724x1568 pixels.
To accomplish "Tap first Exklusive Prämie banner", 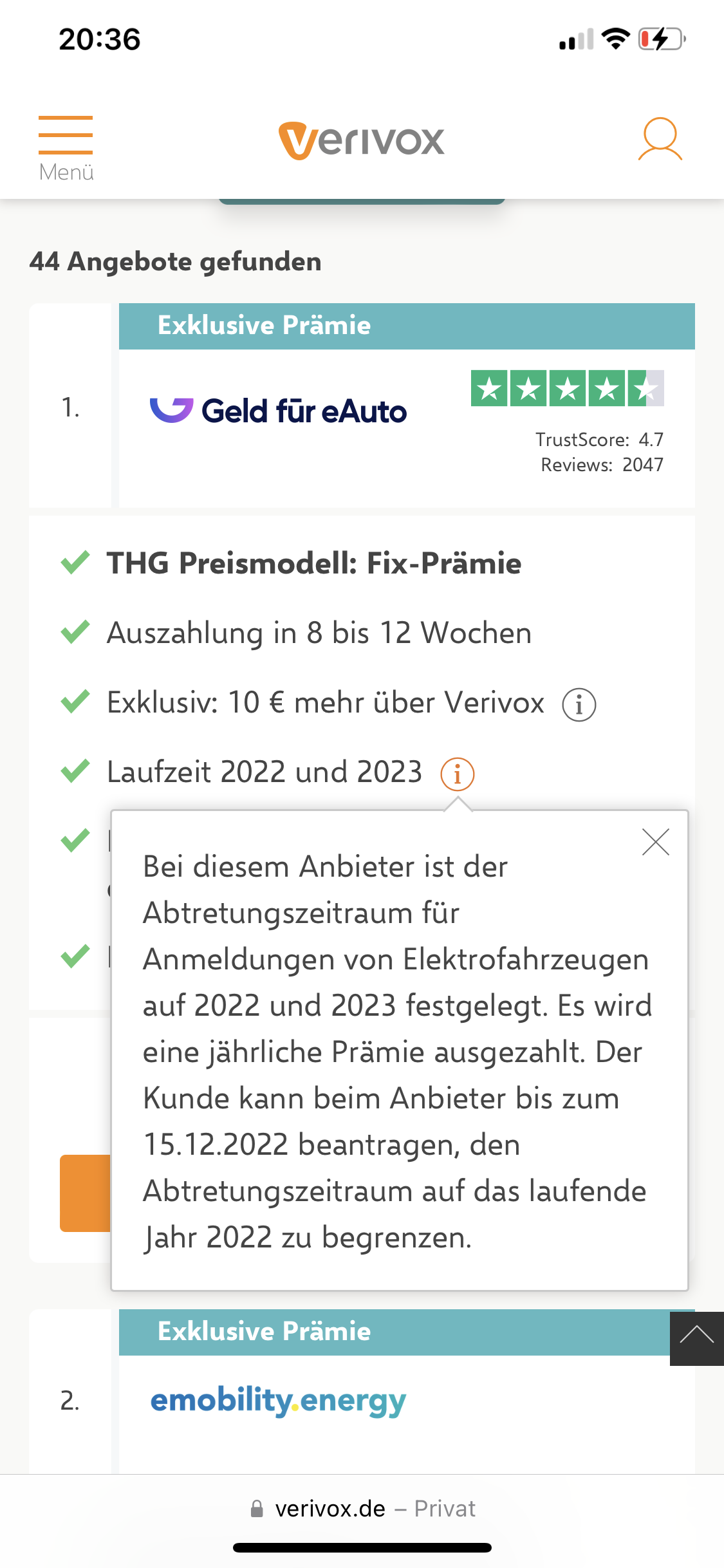I will (406, 326).
